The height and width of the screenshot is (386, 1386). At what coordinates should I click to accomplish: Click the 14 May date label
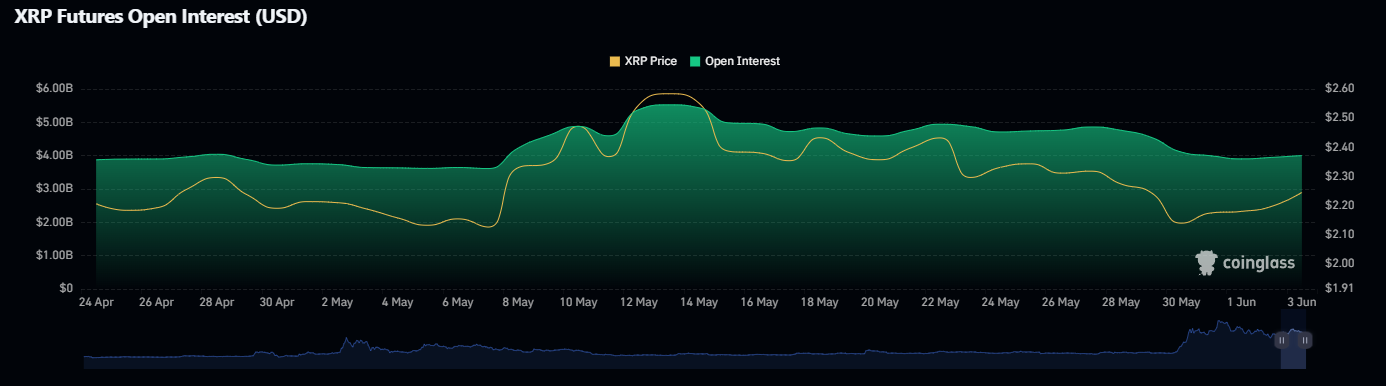click(x=698, y=301)
